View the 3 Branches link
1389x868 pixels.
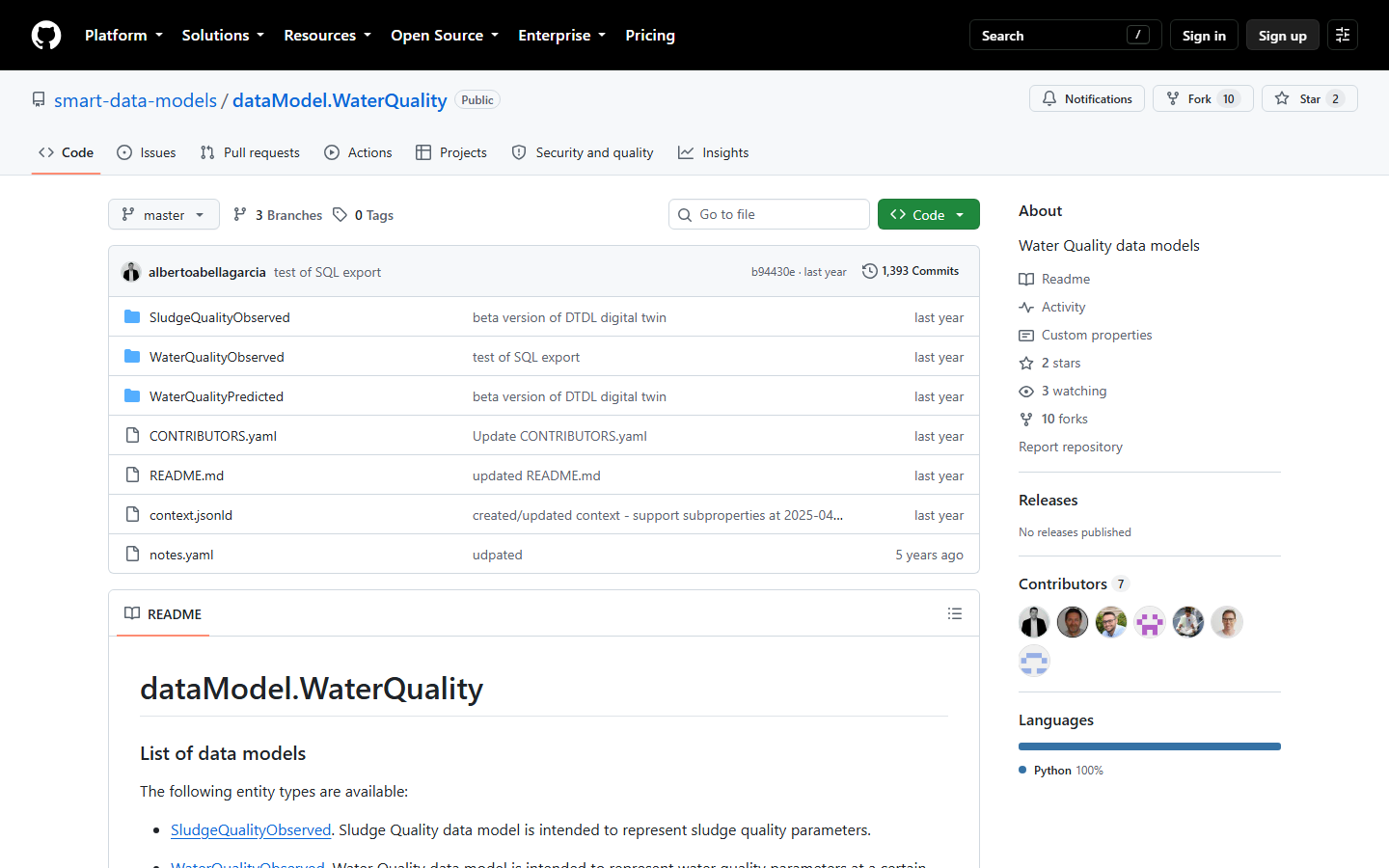278,214
